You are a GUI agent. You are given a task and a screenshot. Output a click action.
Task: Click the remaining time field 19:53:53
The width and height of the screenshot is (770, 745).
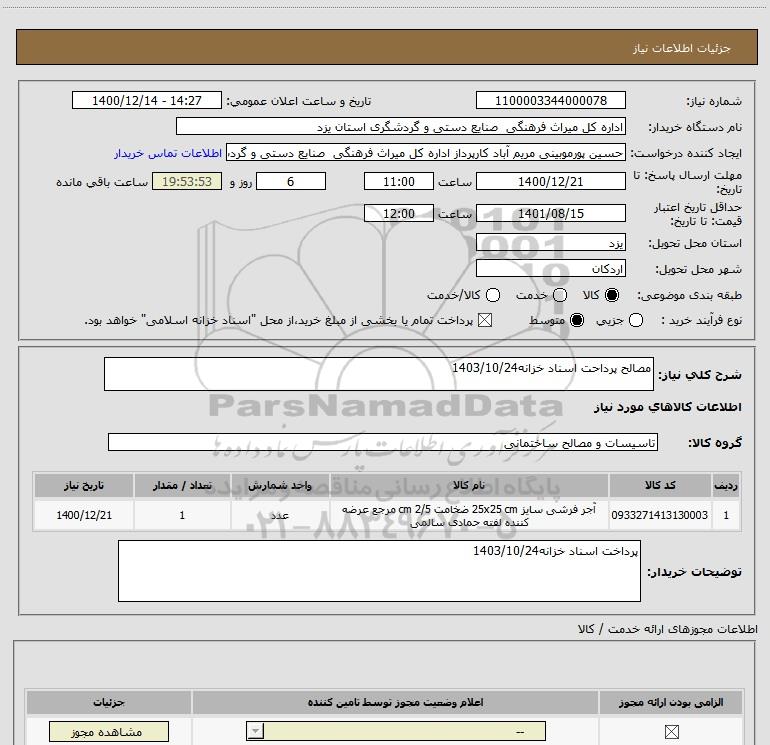tap(187, 181)
